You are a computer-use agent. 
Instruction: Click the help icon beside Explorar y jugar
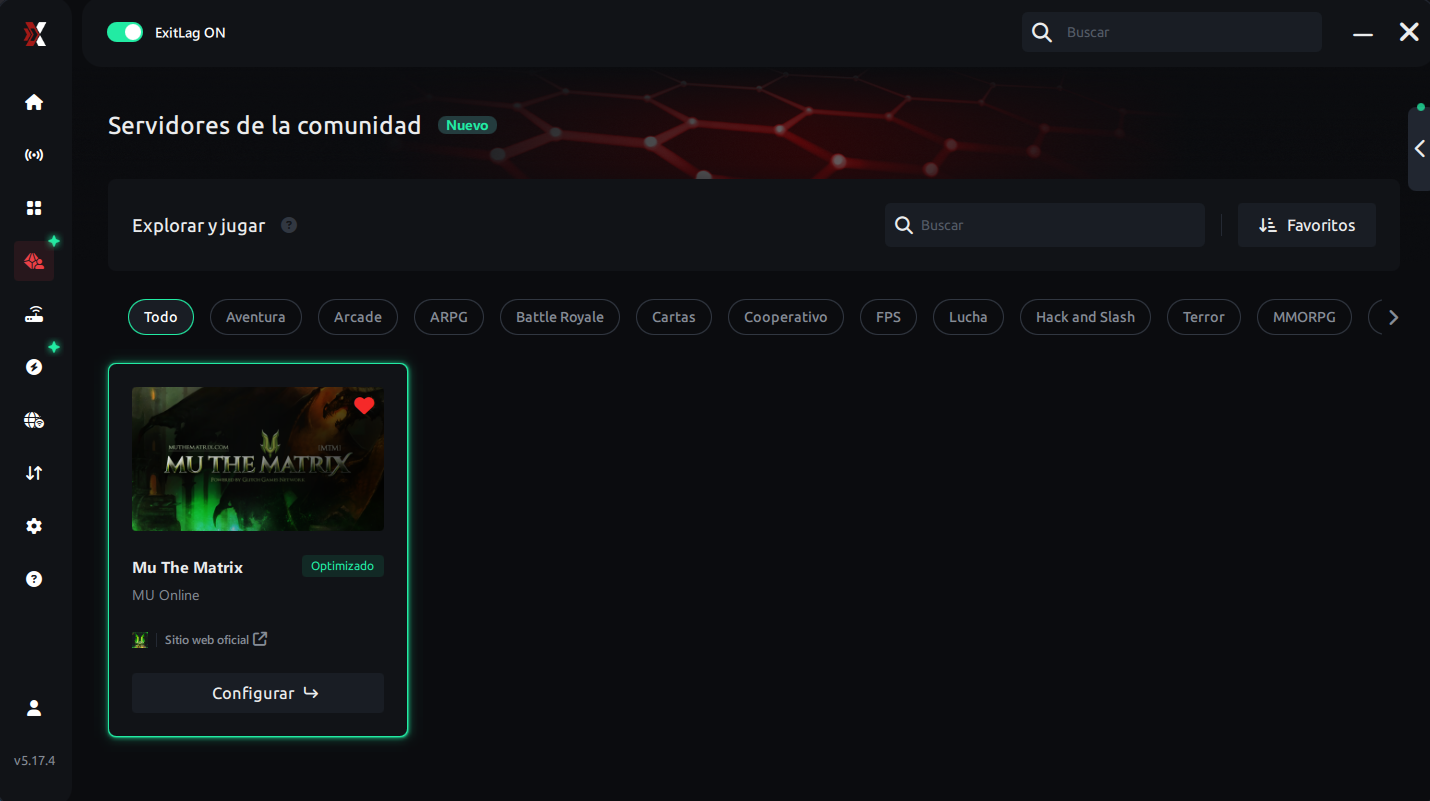pyautogui.click(x=289, y=225)
